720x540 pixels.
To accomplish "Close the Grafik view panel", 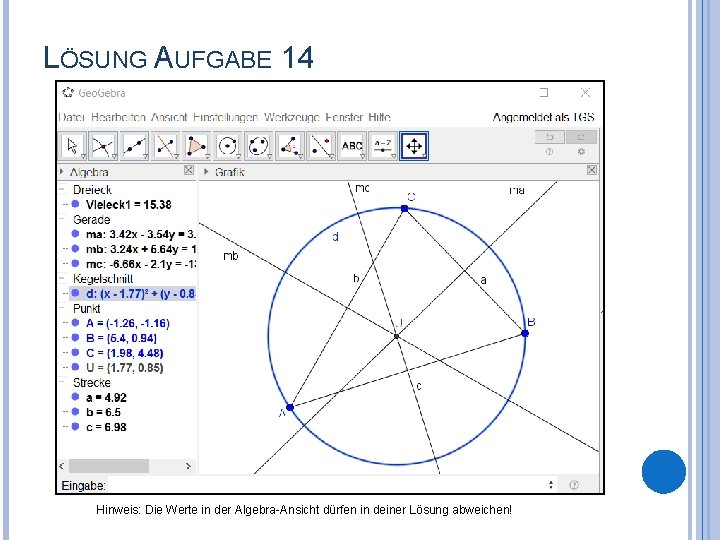I will [592, 170].
